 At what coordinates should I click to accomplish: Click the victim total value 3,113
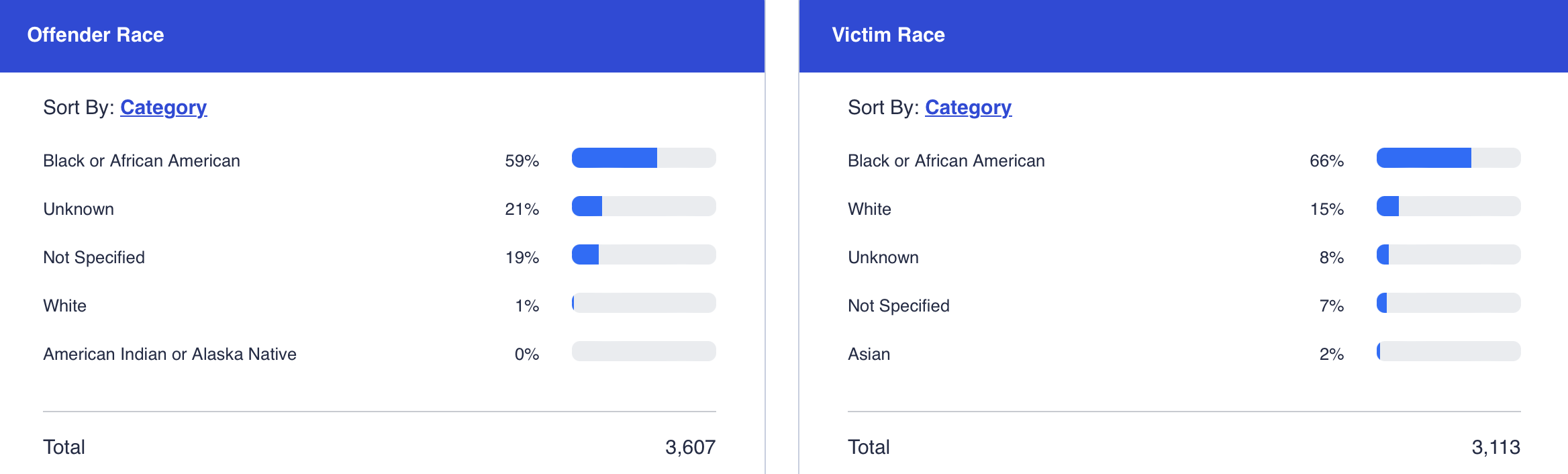(1496, 447)
